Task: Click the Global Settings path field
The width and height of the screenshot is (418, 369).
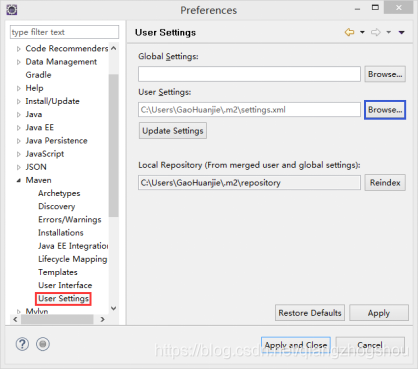Action: [249, 74]
